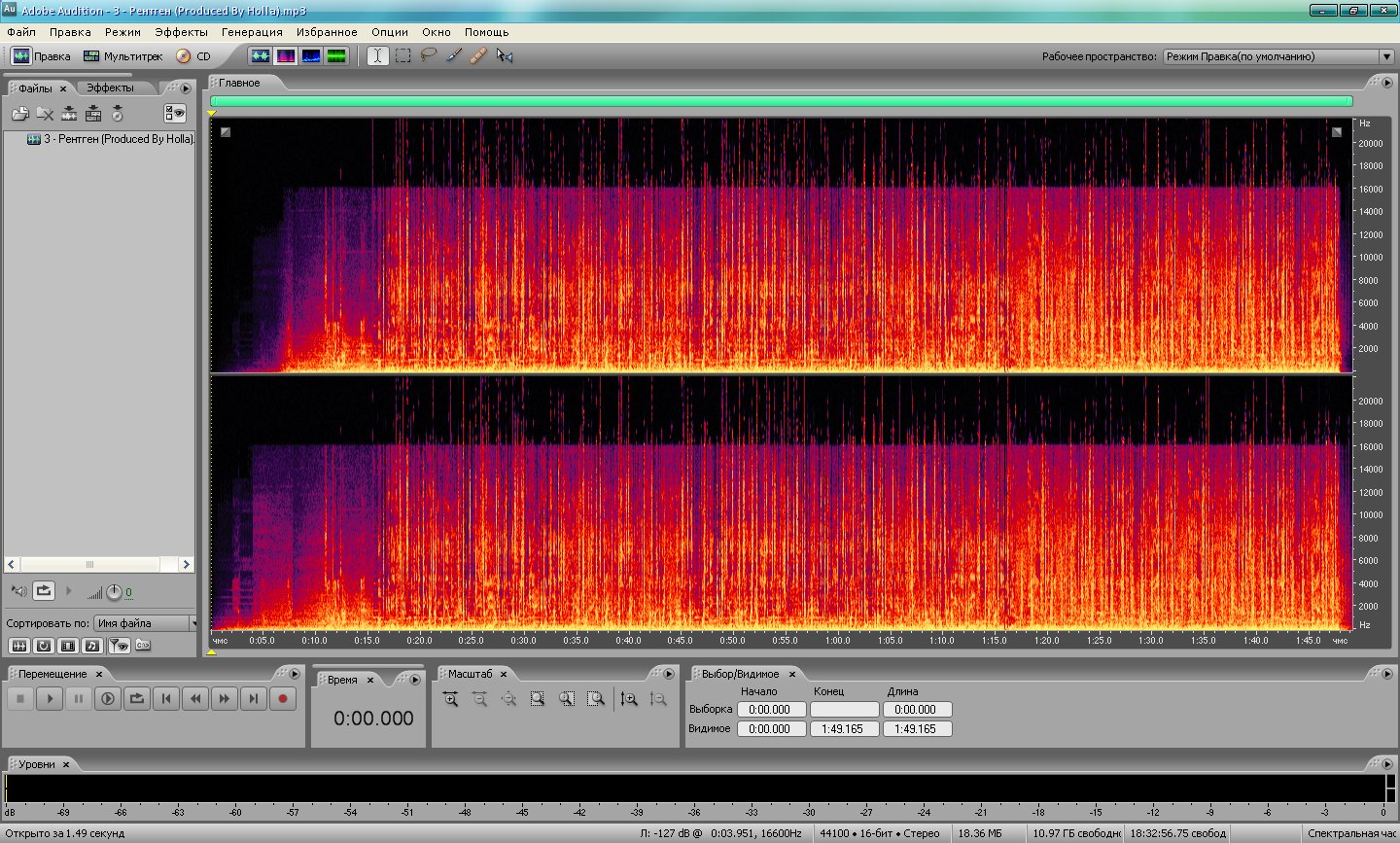Switch to the Эффекты tab
The width and height of the screenshot is (1400, 843).
[110, 88]
